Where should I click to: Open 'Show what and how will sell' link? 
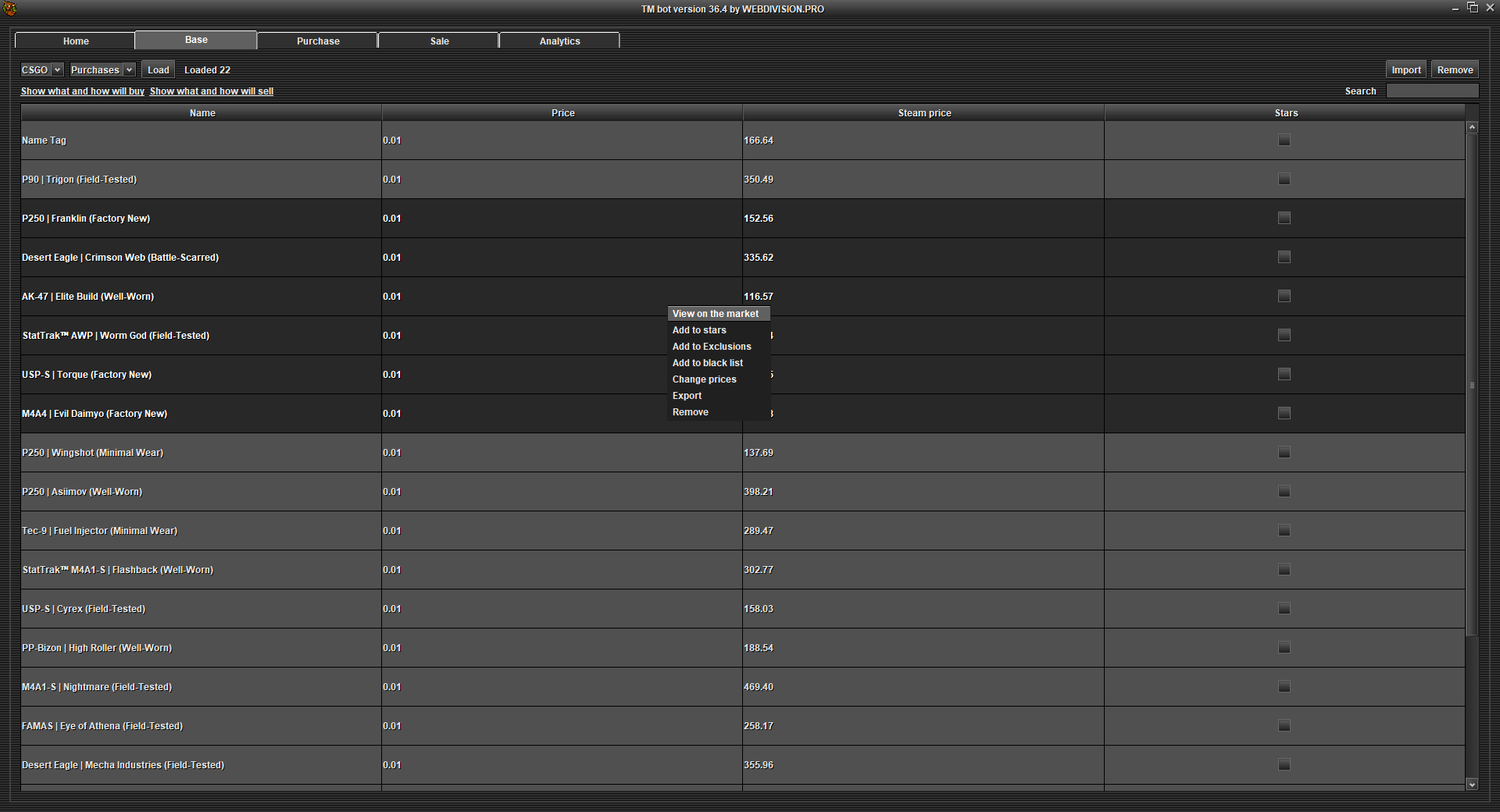click(211, 91)
